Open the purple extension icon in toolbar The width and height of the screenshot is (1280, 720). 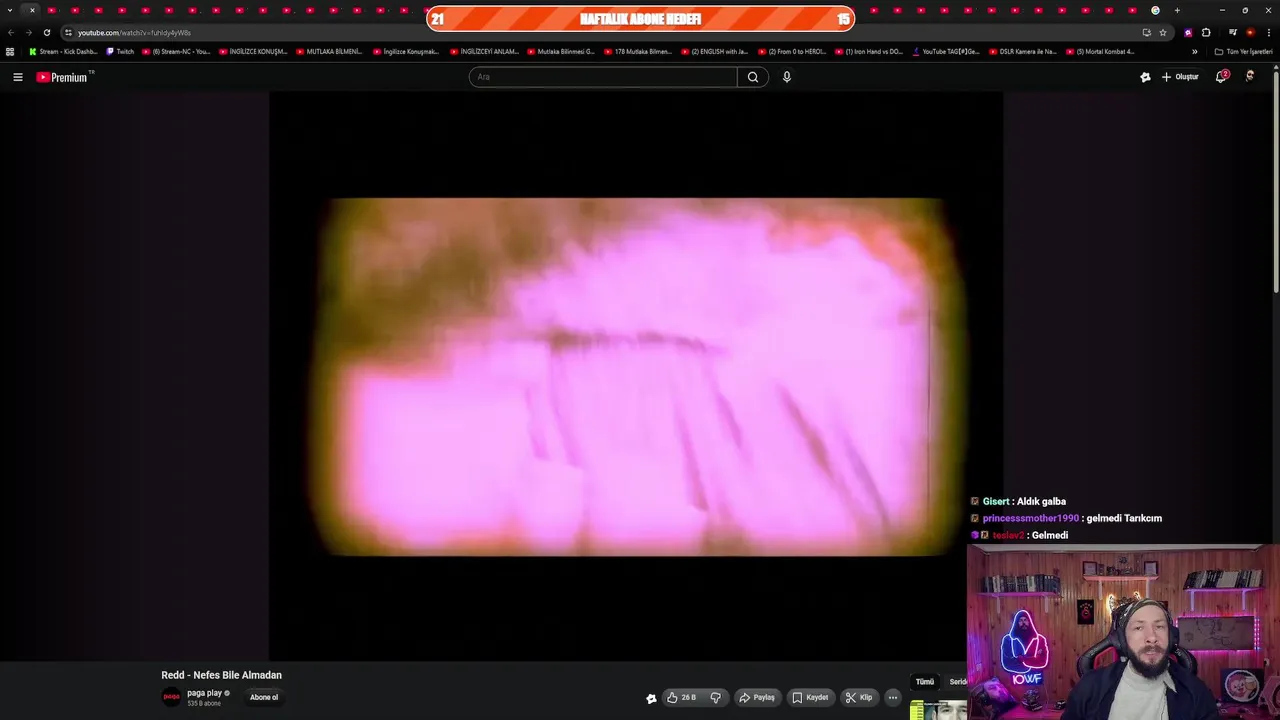point(1188,32)
